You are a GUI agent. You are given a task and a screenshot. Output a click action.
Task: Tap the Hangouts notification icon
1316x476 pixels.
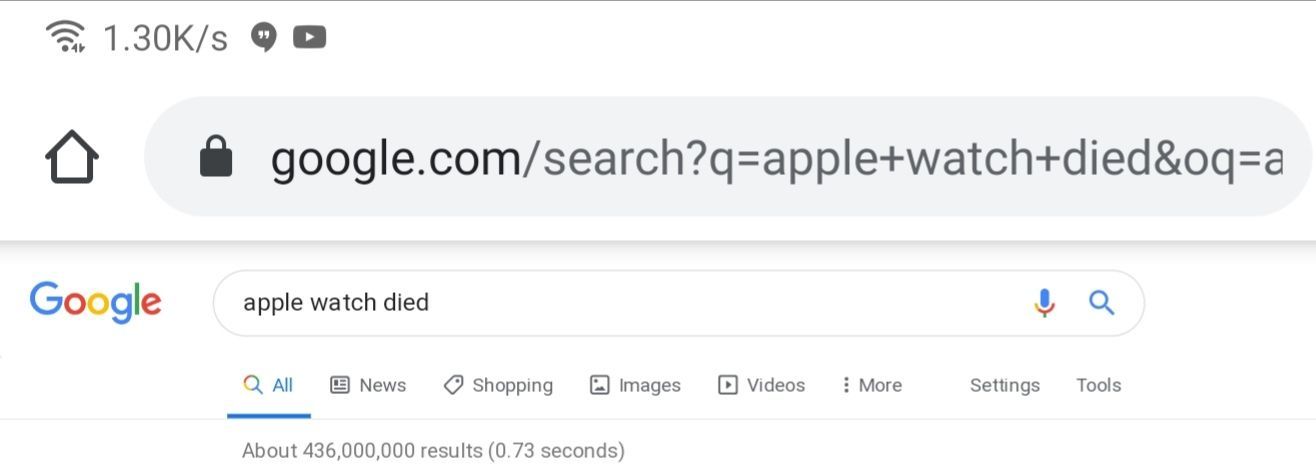pos(263,38)
